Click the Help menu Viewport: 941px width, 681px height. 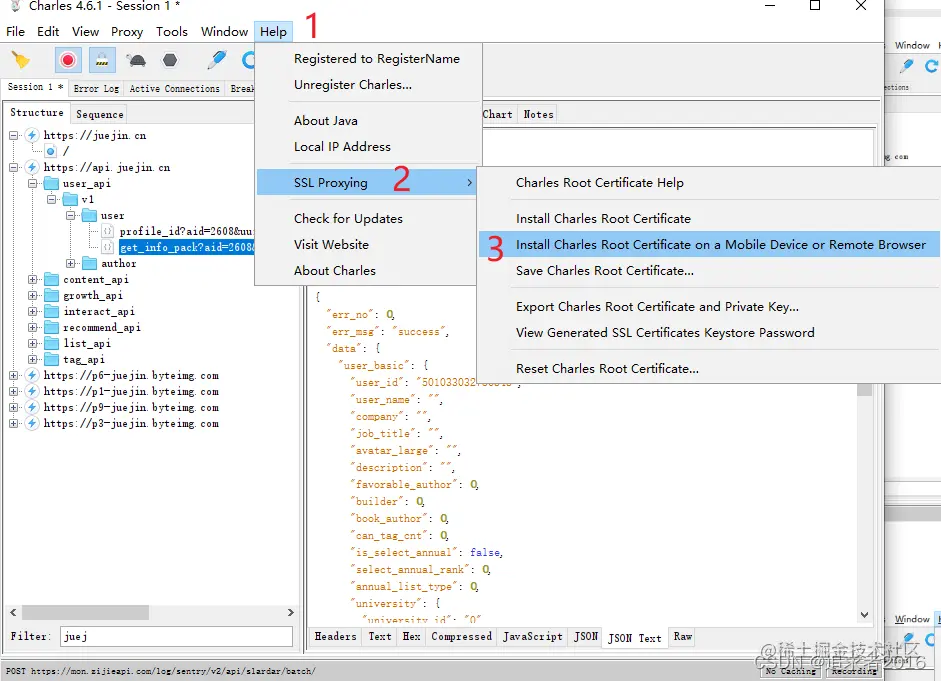pos(273,32)
